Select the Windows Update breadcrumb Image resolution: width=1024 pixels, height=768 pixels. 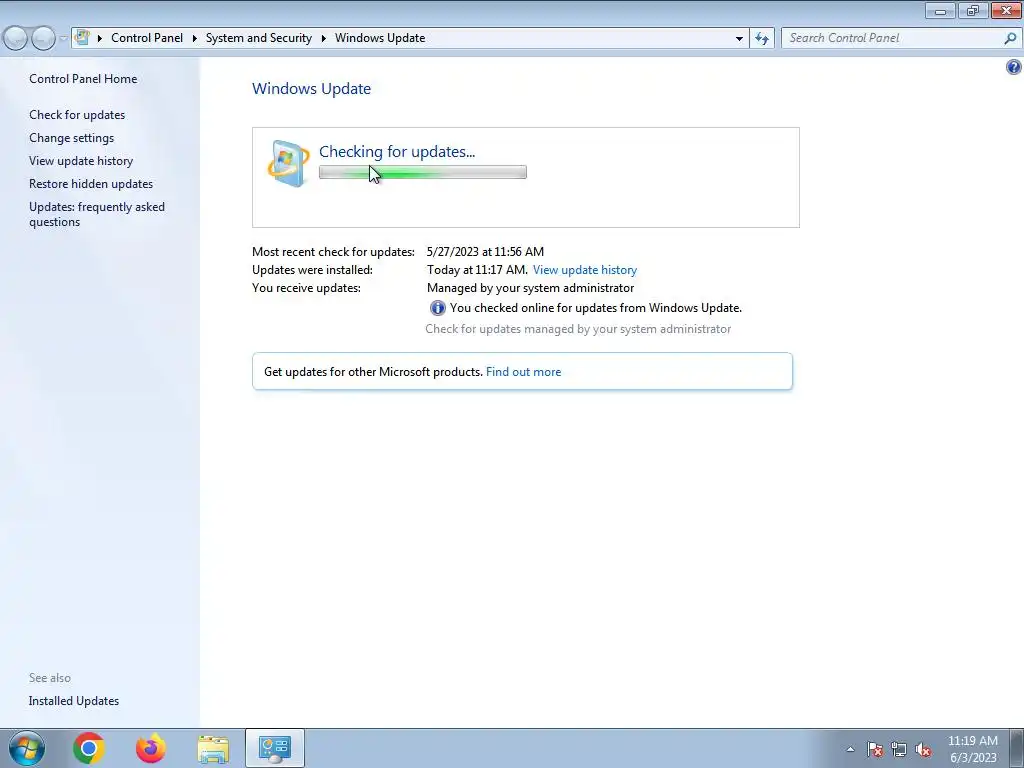380,38
